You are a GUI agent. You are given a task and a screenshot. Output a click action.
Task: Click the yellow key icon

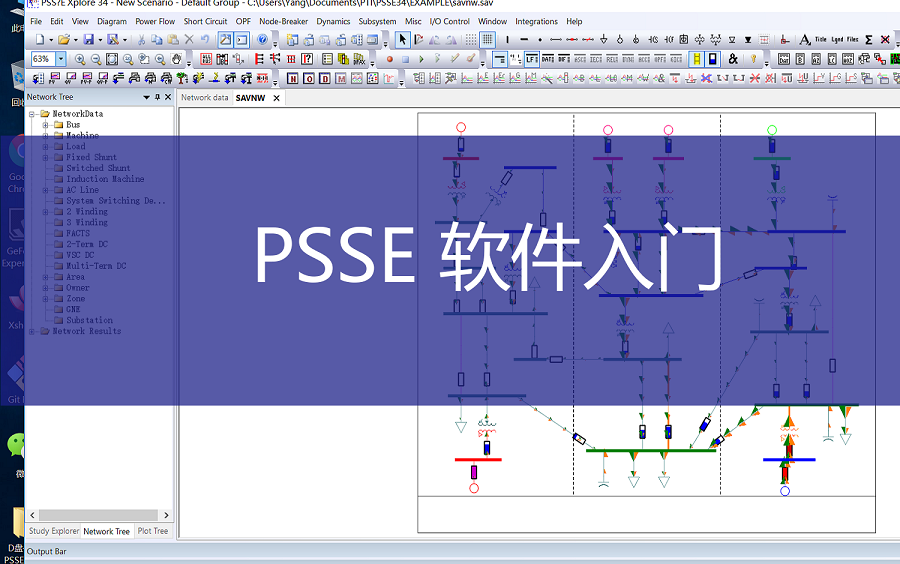(754, 59)
